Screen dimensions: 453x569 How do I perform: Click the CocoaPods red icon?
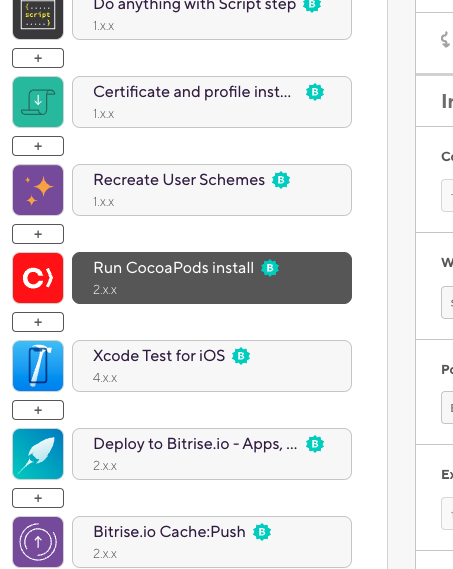(x=38, y=278)
